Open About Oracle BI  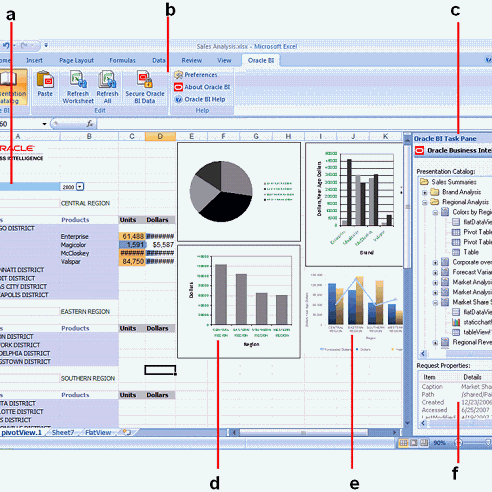(x=202, y=87)
